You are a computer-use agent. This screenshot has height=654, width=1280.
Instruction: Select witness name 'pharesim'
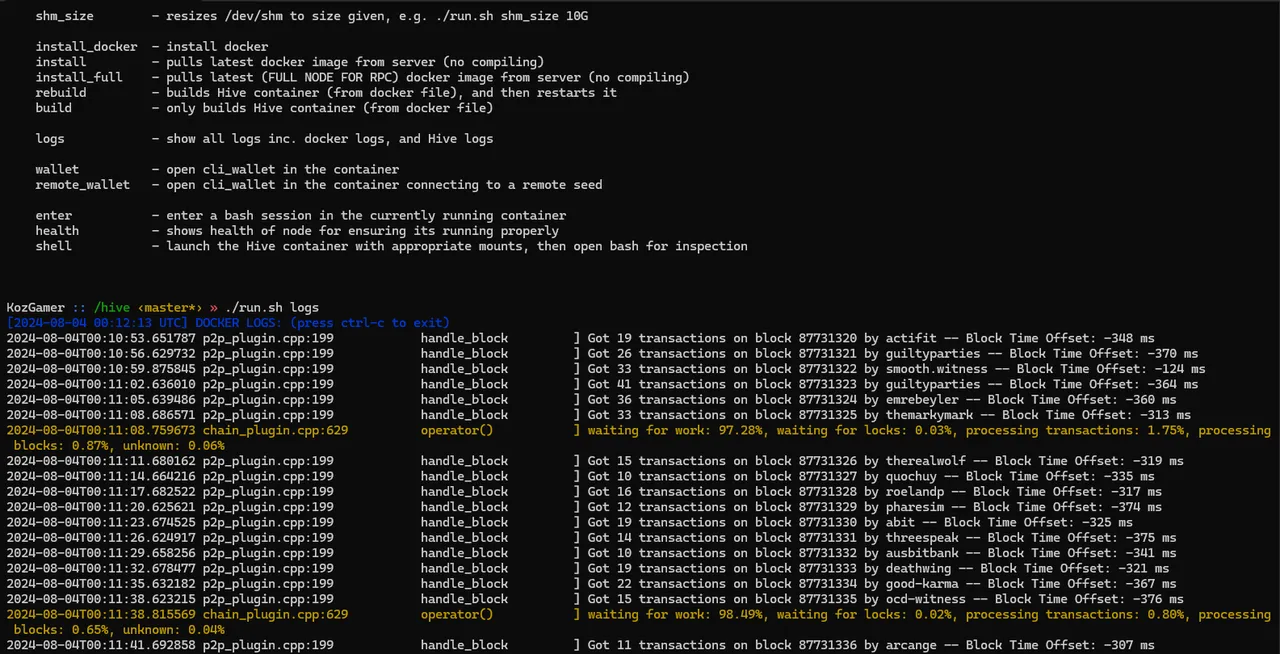point(916,507)
